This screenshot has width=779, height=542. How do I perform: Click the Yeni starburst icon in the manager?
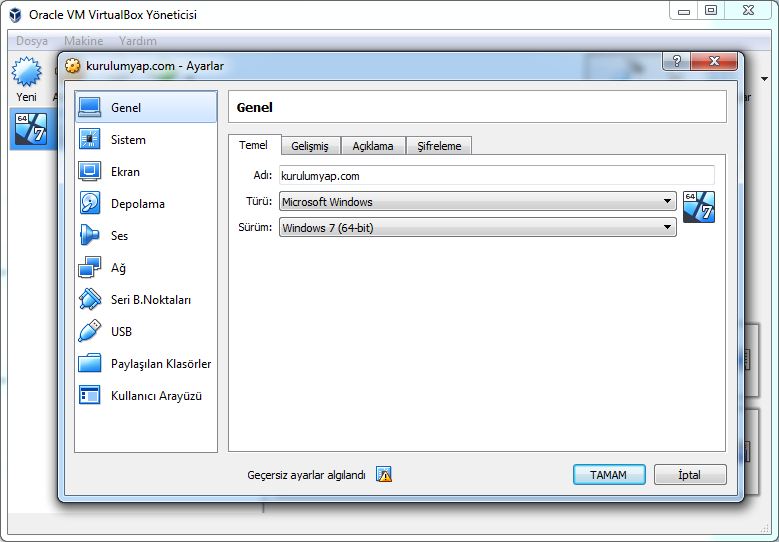27,72
